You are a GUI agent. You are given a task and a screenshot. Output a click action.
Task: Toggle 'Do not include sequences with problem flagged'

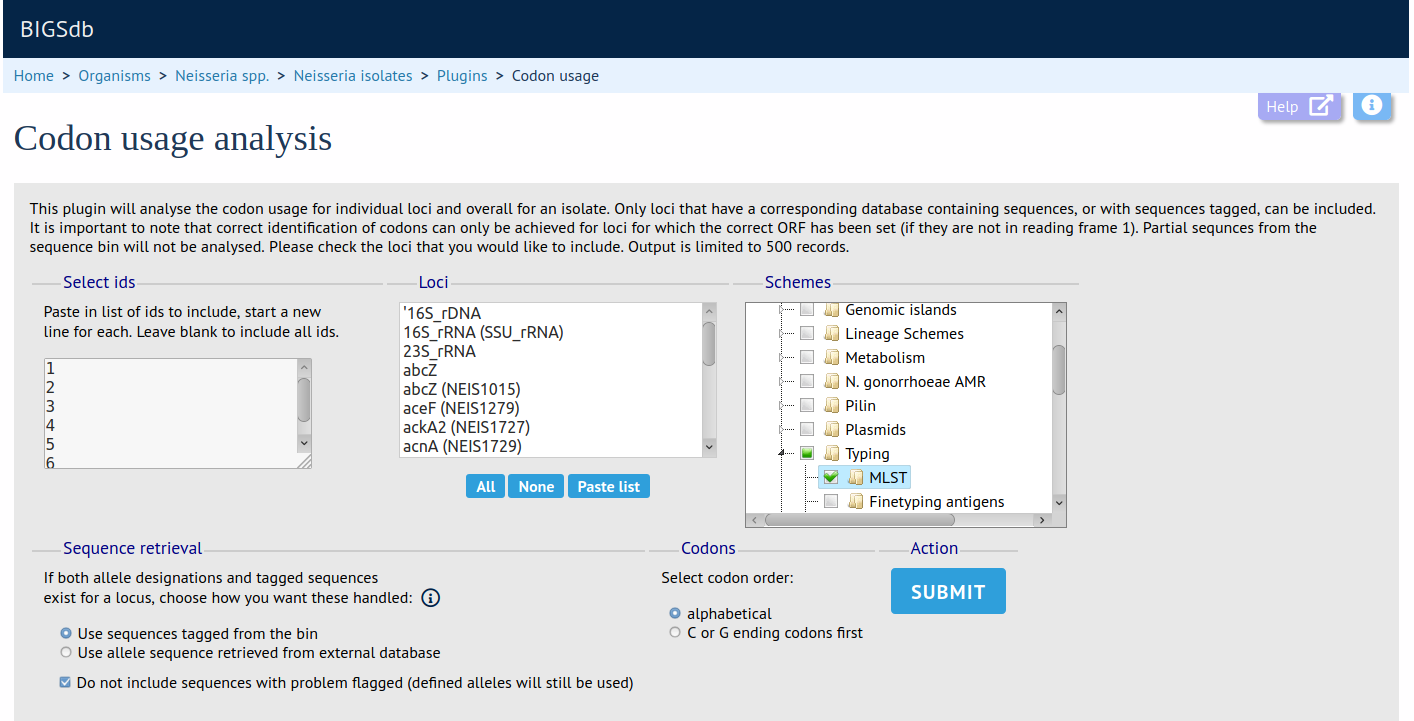(66, 683)
